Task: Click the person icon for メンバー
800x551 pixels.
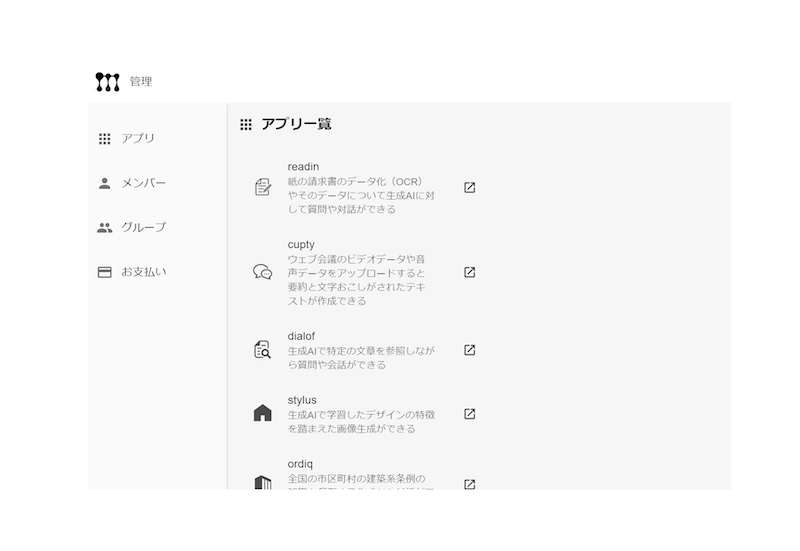Action: [x=105, y=183]
